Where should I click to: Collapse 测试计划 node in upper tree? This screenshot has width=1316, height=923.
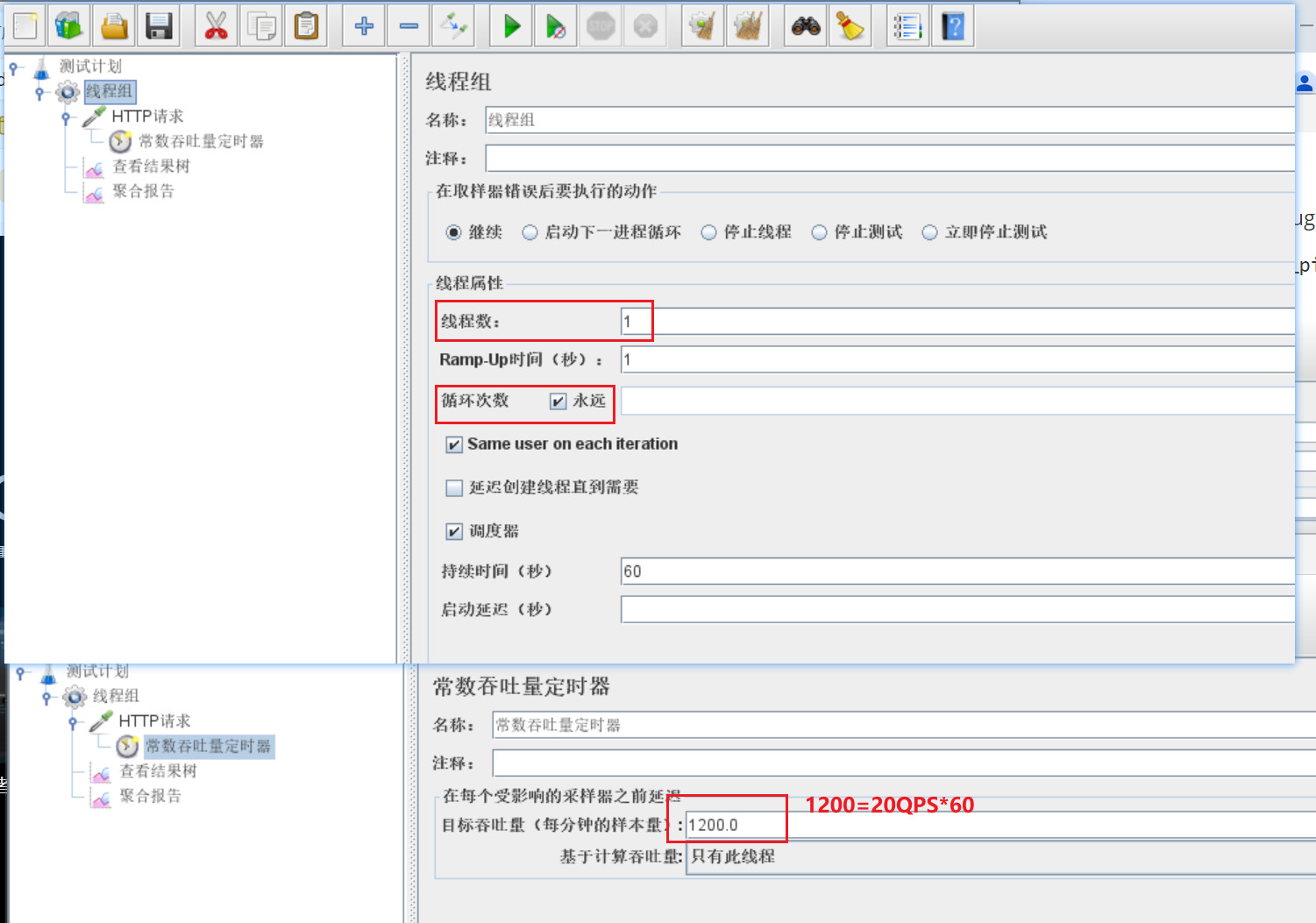(x=14, y=67)
